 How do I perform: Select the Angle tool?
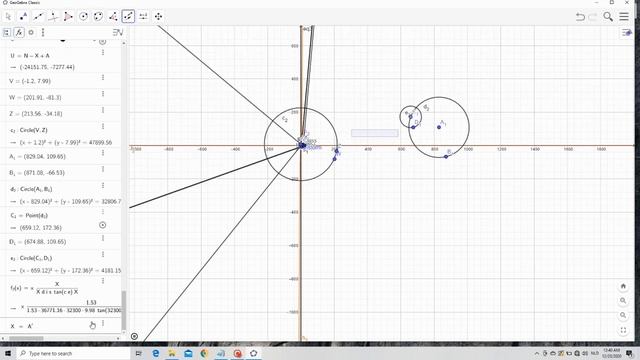pos(113,17)
